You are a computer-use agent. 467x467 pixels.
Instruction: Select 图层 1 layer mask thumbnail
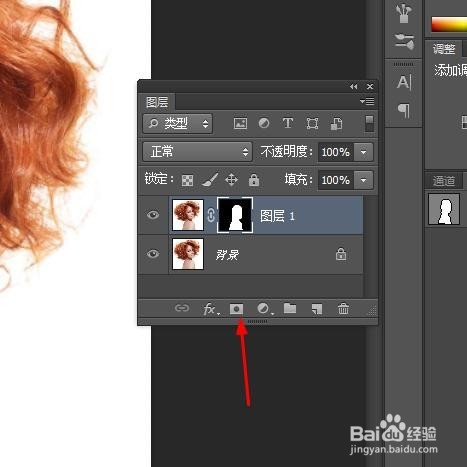[235, 215]
